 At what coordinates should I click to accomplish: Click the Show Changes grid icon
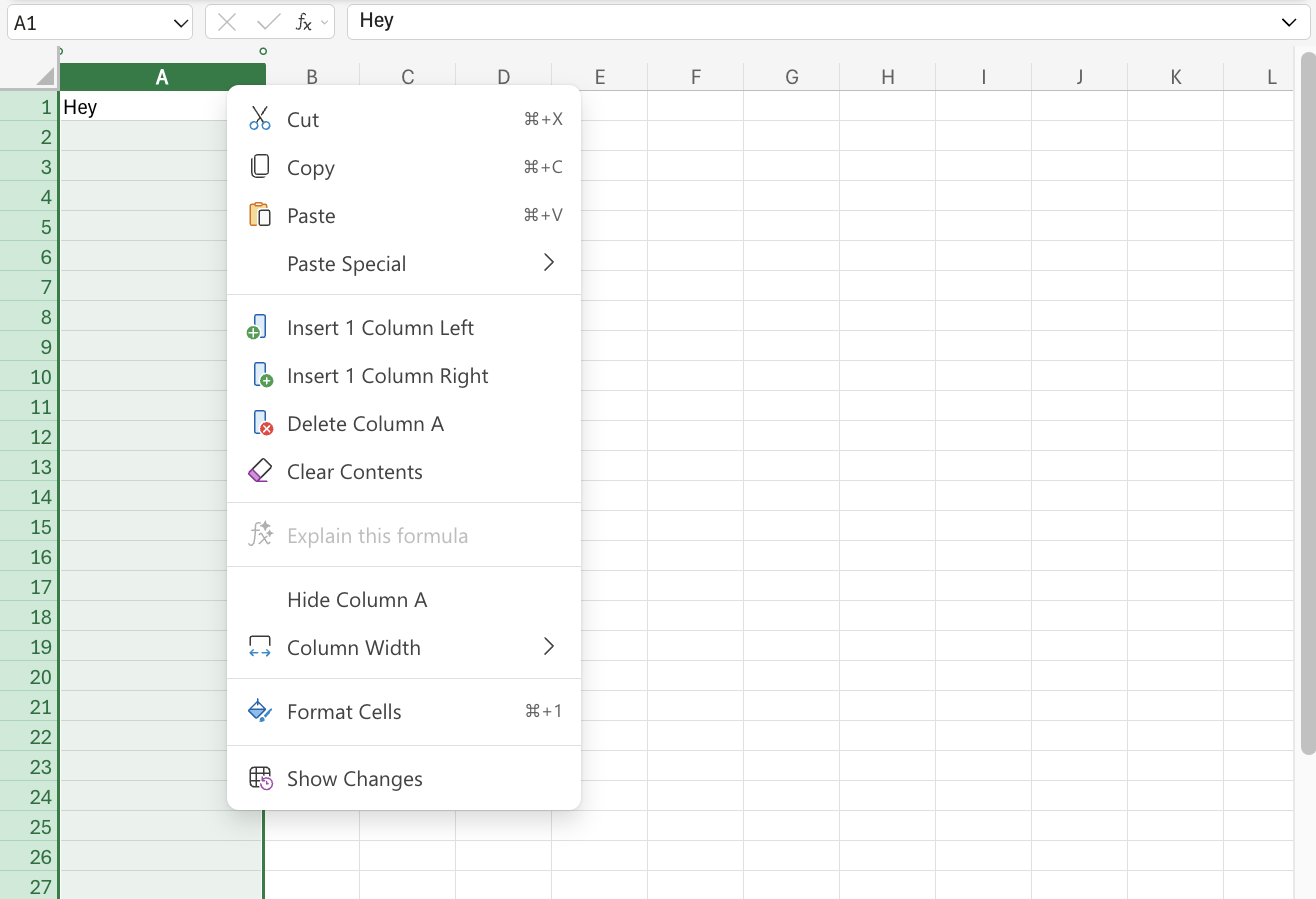(261, 778)
